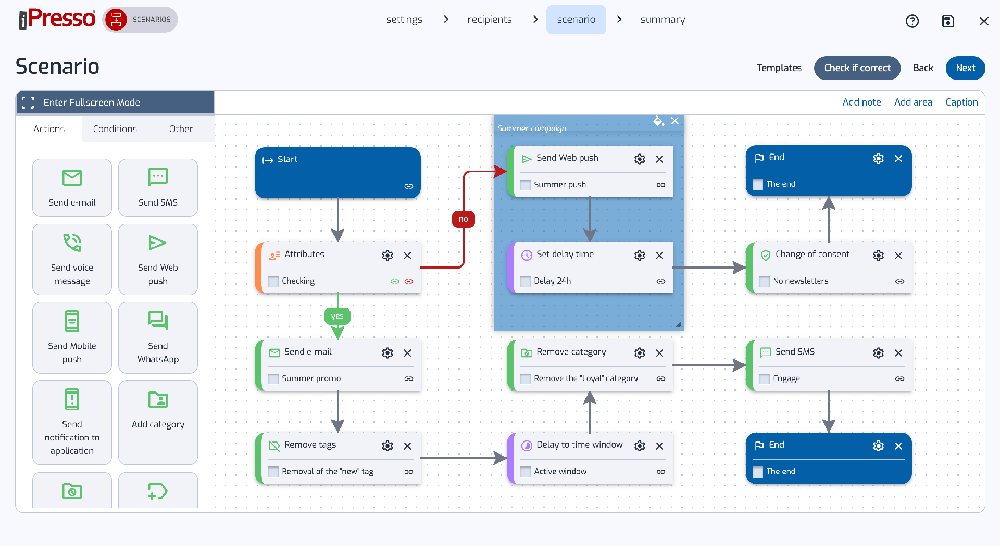
Task: Tick the Remove the 'Loyal' category checkbox
Action: coord(526,379)
